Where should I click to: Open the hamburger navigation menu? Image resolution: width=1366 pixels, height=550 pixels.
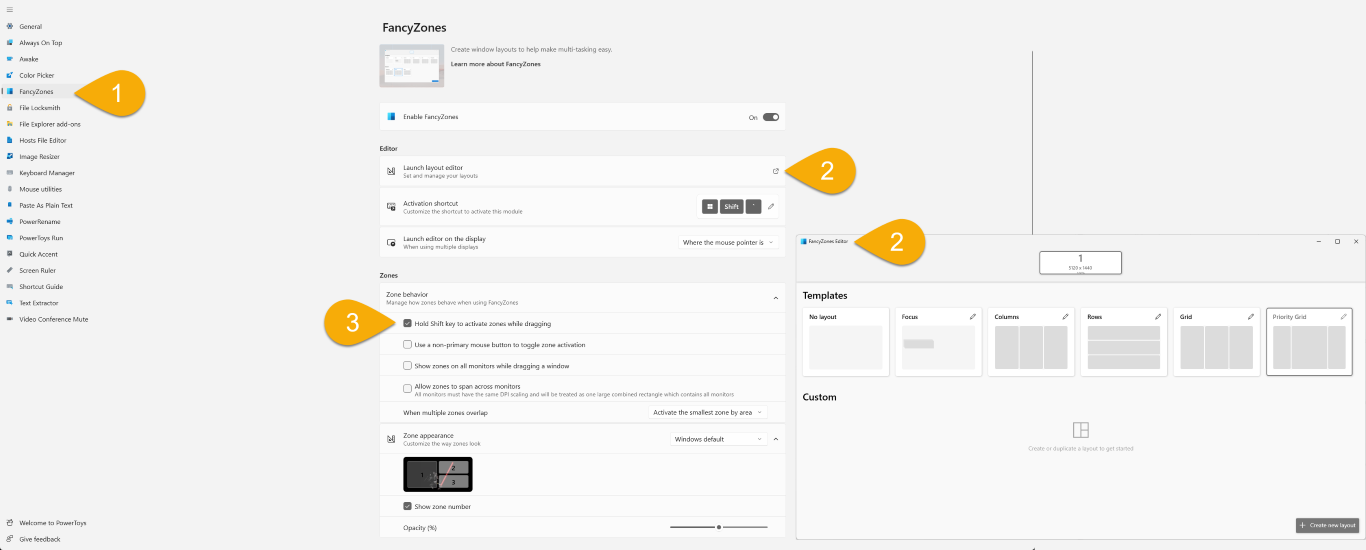pos(9,9)
